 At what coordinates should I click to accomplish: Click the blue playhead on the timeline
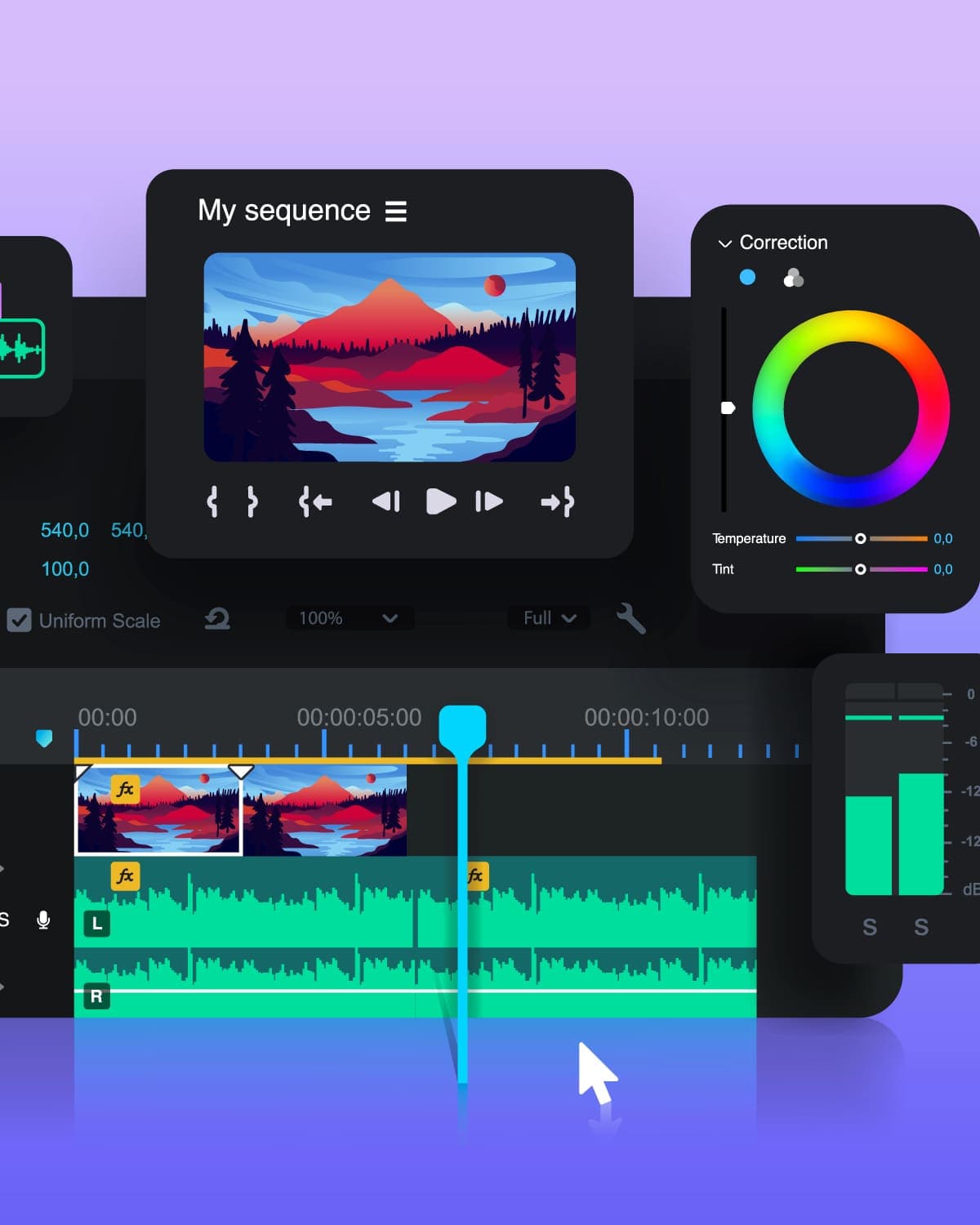(462, 726)
